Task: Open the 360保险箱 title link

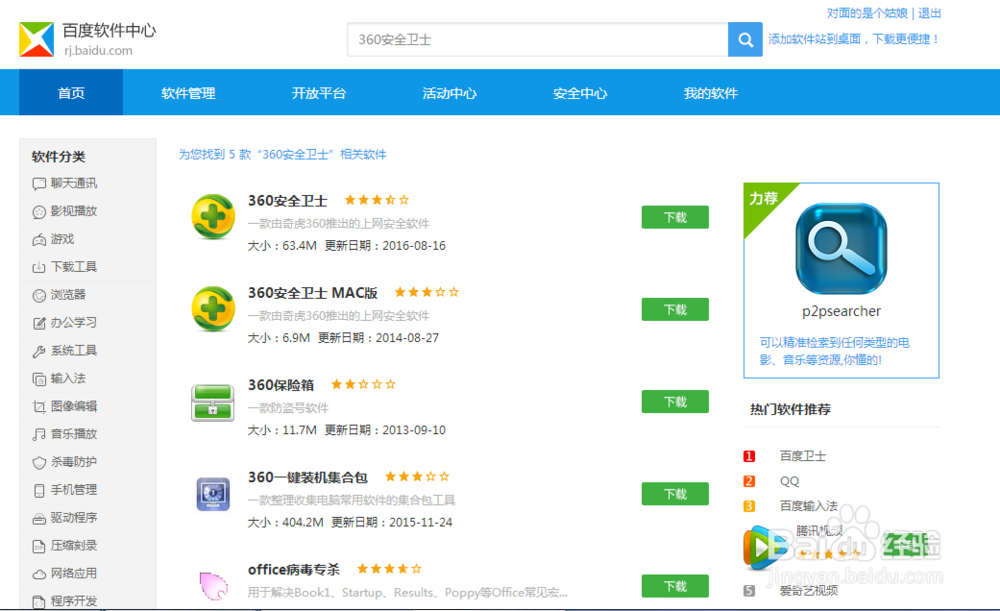Action: point(281,385)
